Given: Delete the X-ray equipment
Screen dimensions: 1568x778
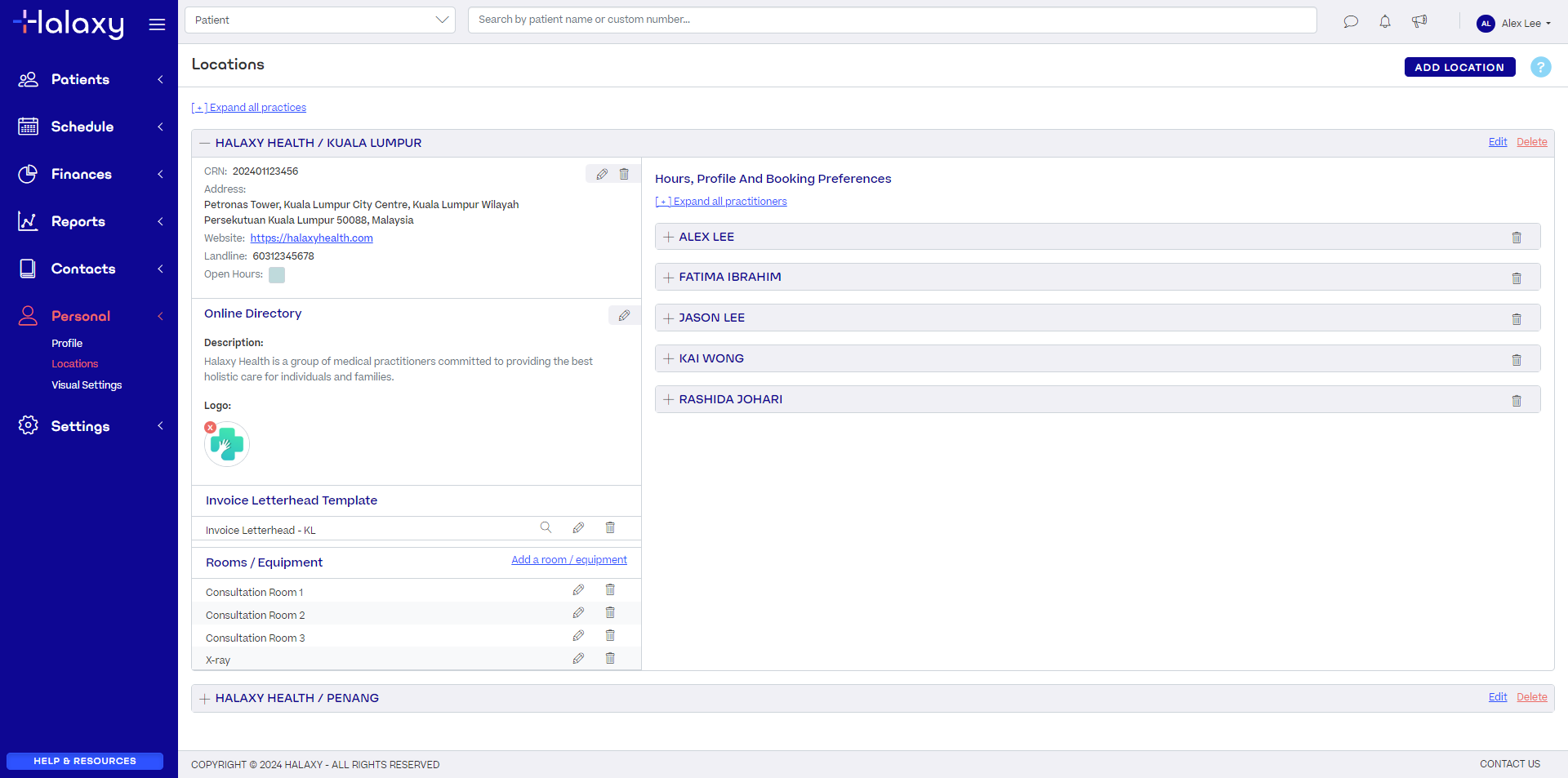Looking at the screenshot, I should (610, 658).
